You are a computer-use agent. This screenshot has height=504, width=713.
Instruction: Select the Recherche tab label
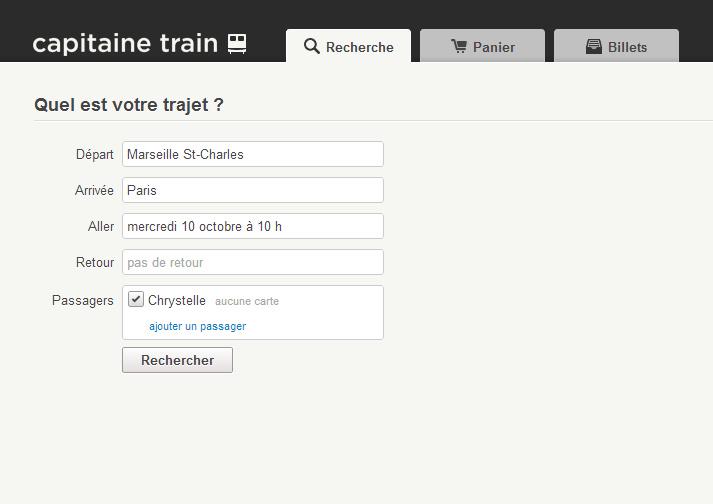coord(360,47)
